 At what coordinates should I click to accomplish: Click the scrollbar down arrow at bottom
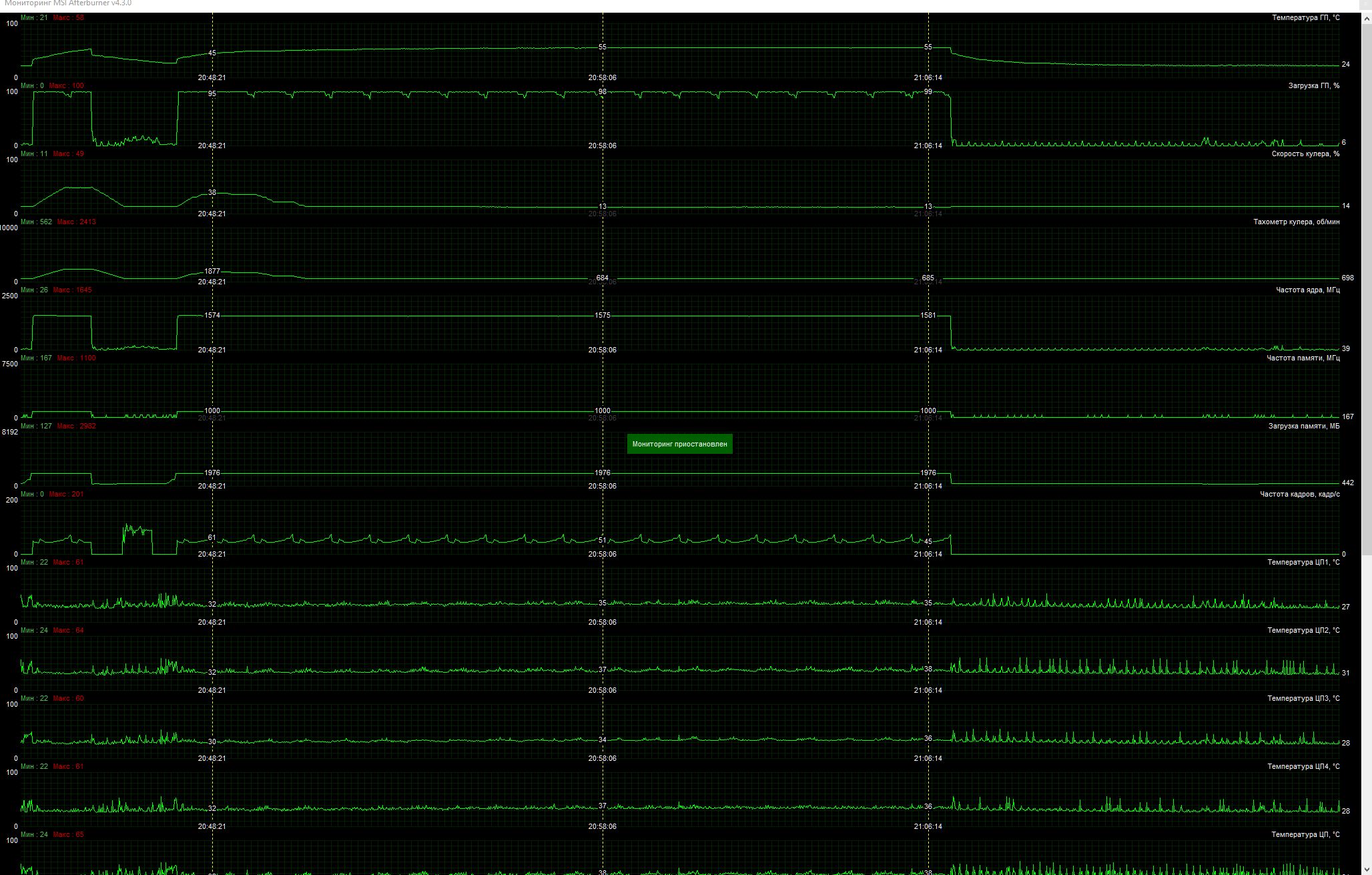tap(1366, 870)
